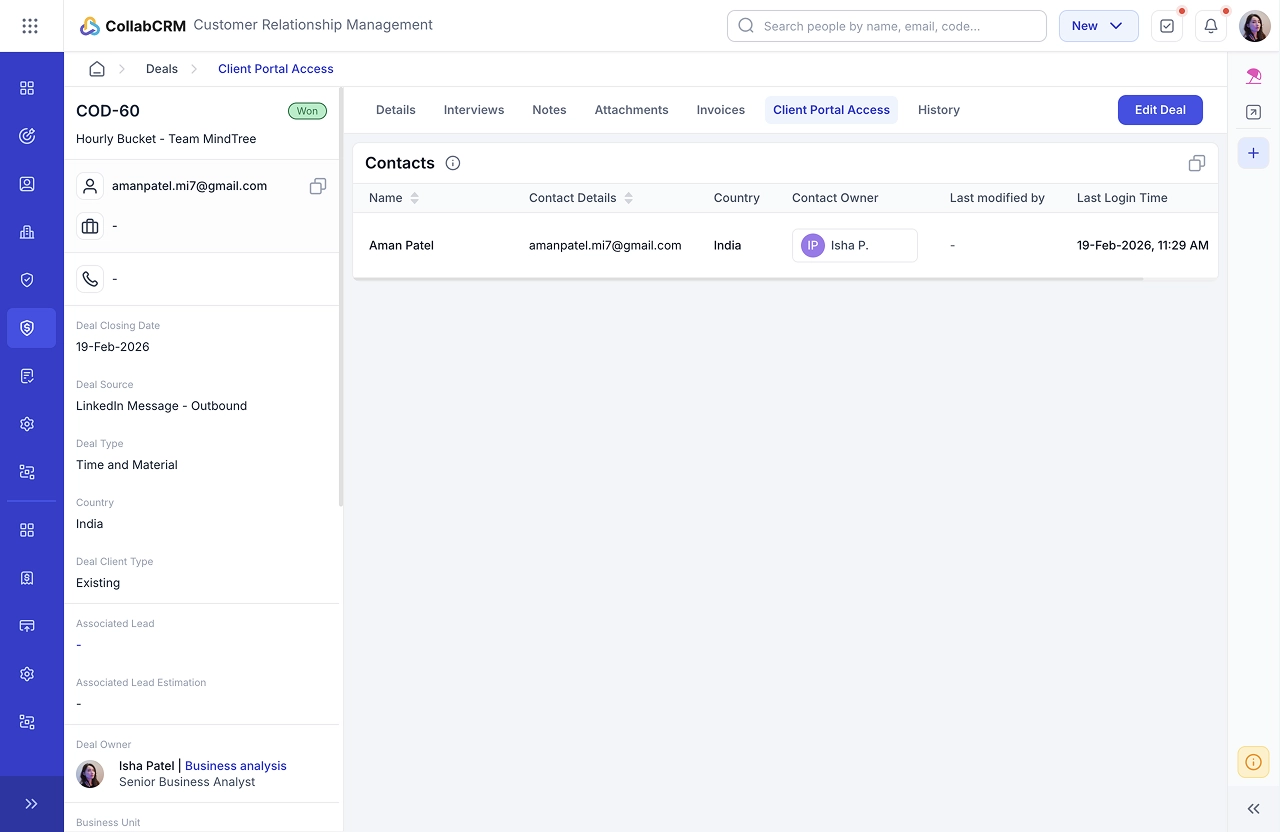Switch to the Interviews tab
The width and height of the screenshot is (1280, 832).
[474, 110]
